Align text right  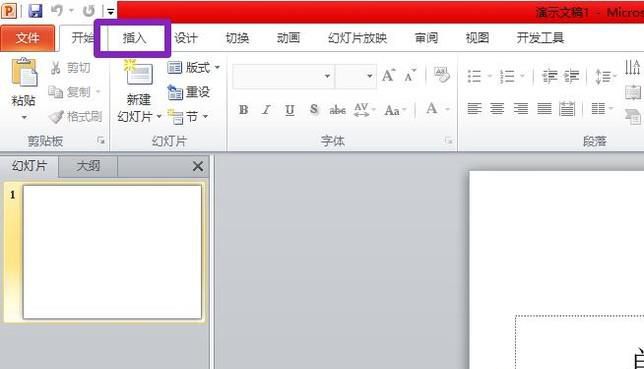coord(521,109)
